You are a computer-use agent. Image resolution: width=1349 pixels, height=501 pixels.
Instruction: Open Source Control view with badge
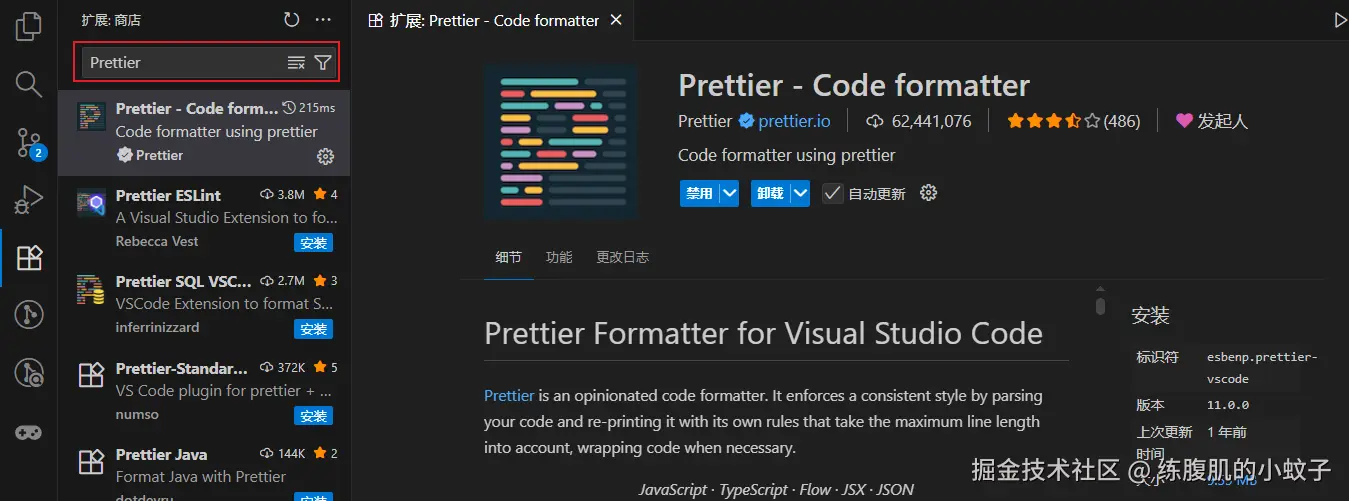click(x=29, y=143)
